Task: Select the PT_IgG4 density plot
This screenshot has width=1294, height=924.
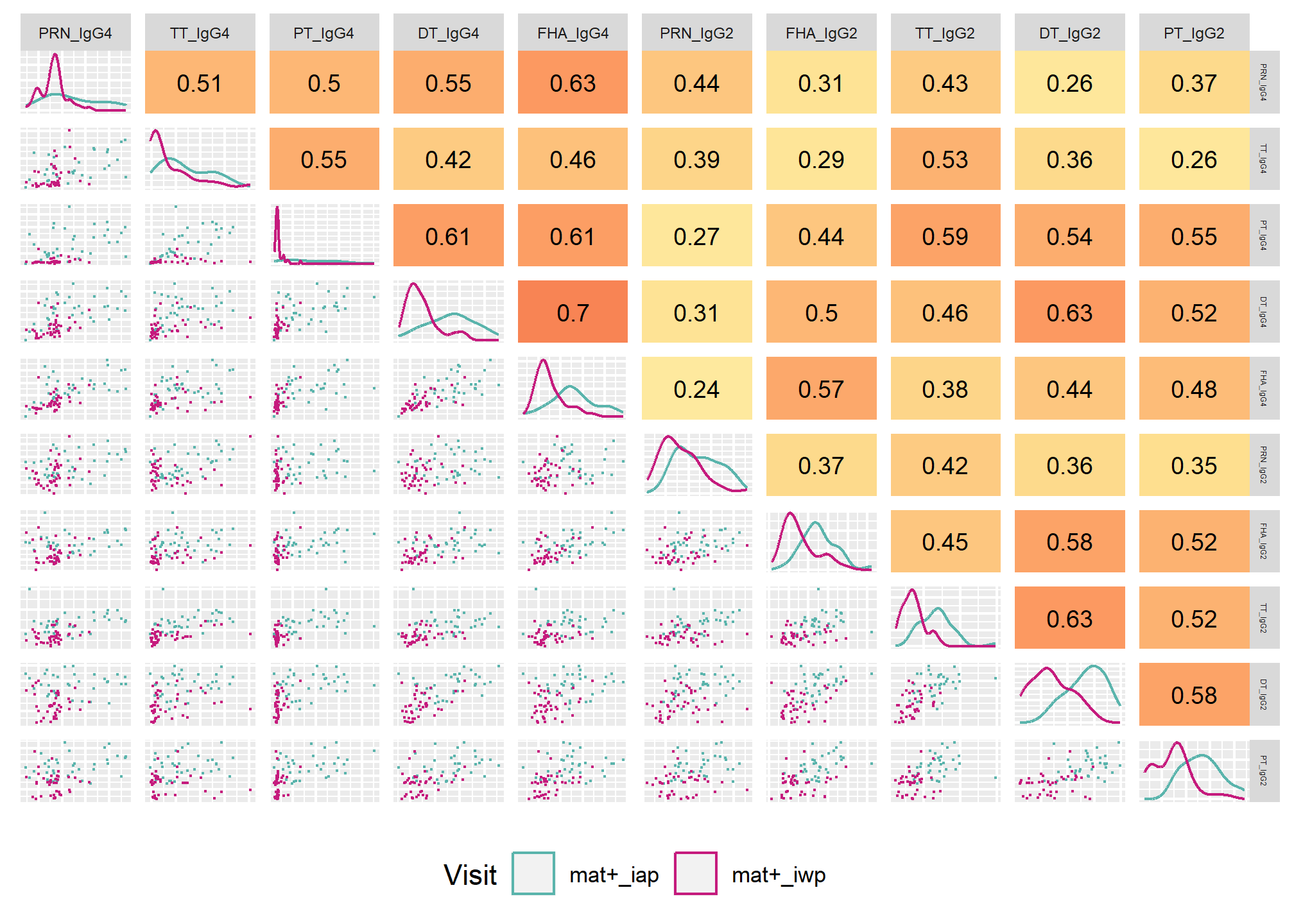Action: pyautogui.click(x=324, y=235)
